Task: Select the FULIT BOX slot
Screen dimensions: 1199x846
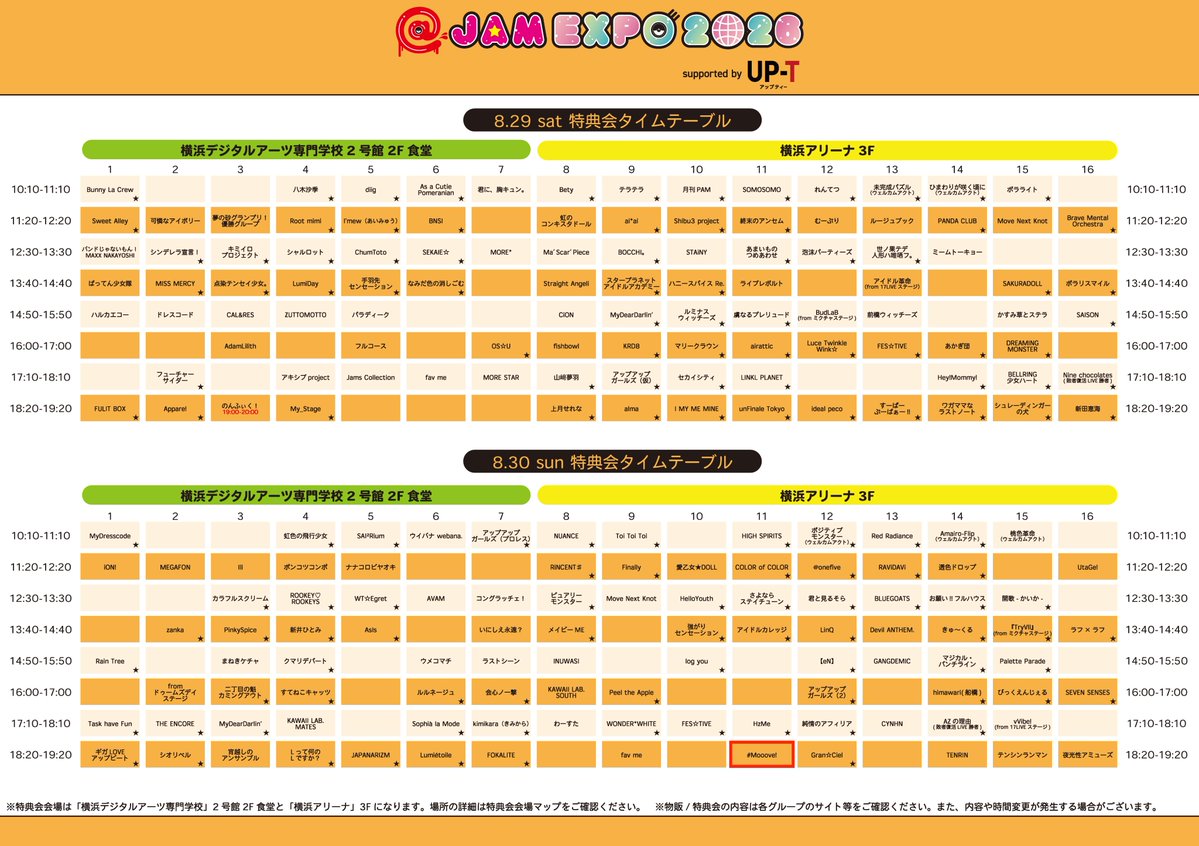Action: click(110, 408)
